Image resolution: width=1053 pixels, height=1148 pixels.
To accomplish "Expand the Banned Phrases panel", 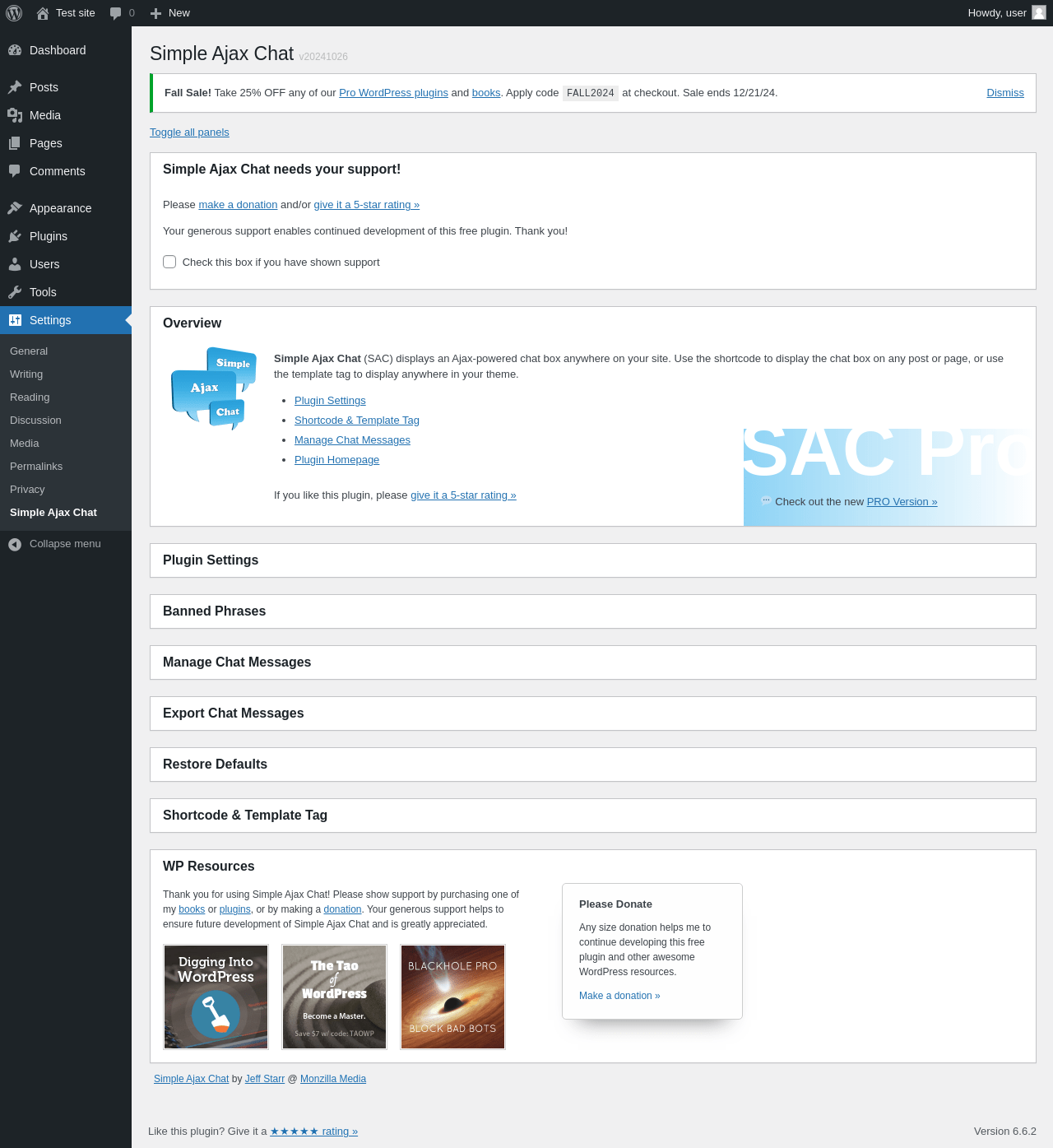I will (592, 611).
